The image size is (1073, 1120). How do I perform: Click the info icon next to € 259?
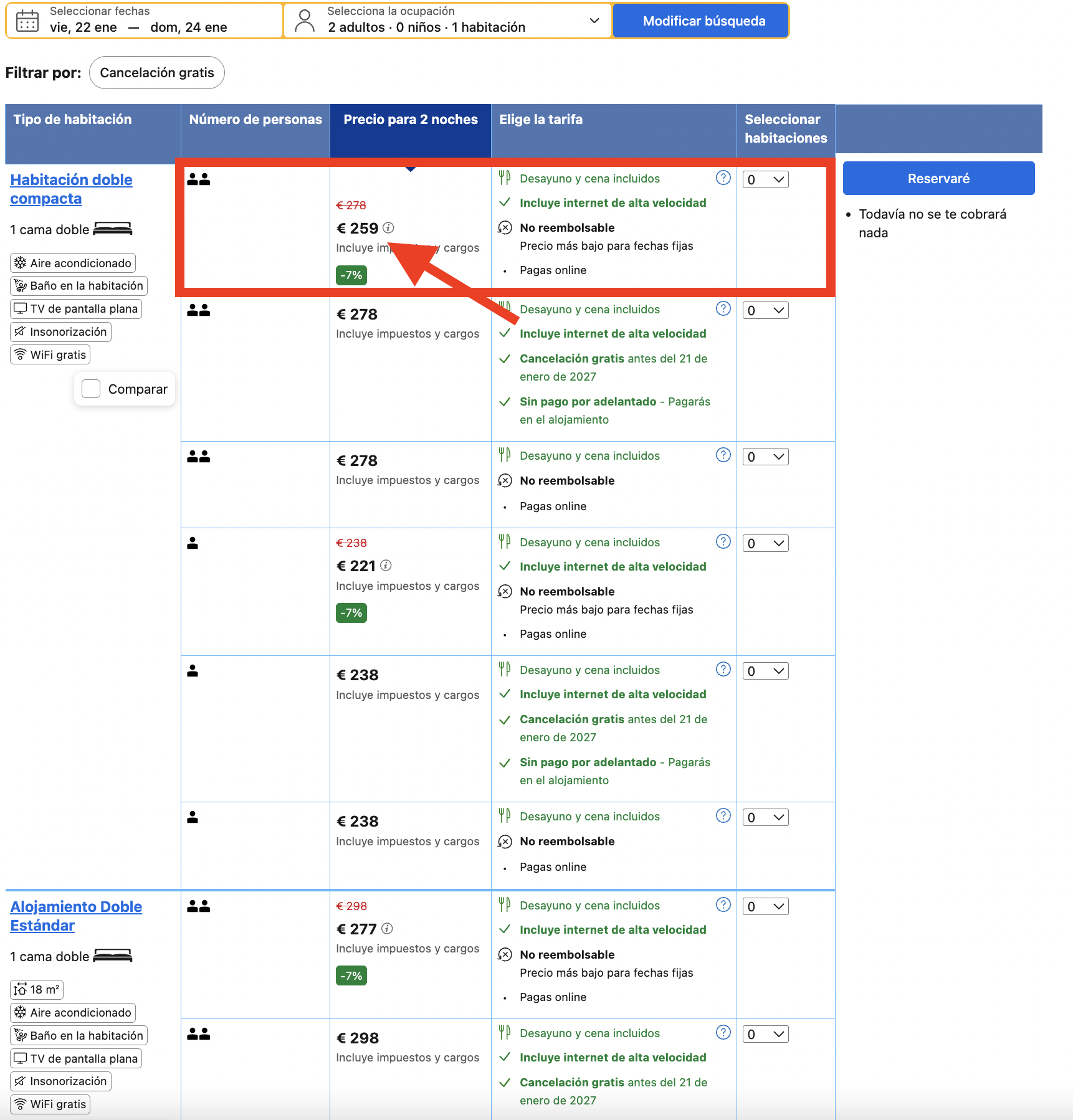(388, 228)
